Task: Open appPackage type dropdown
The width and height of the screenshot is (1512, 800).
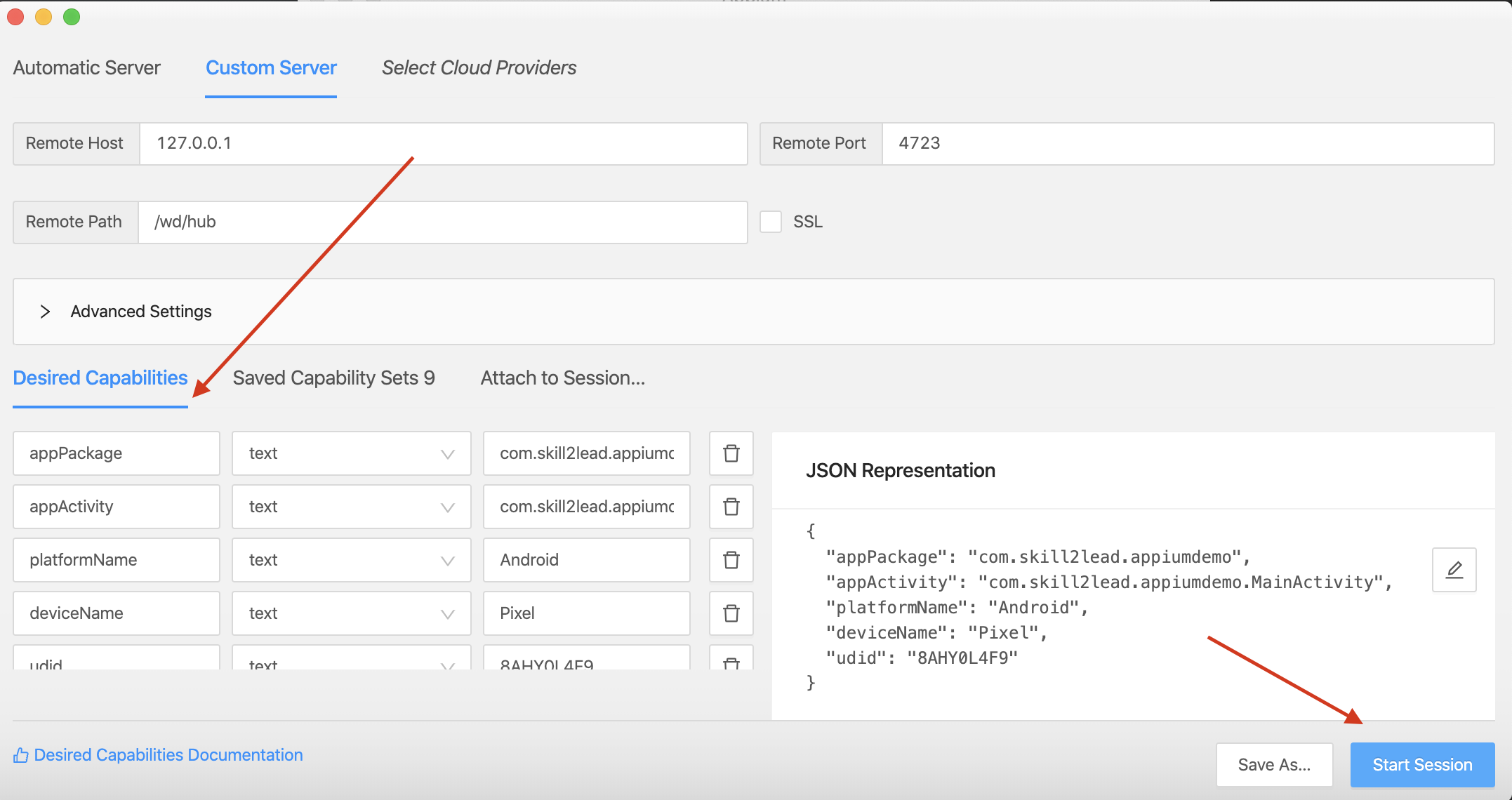Action: [351, 453]
